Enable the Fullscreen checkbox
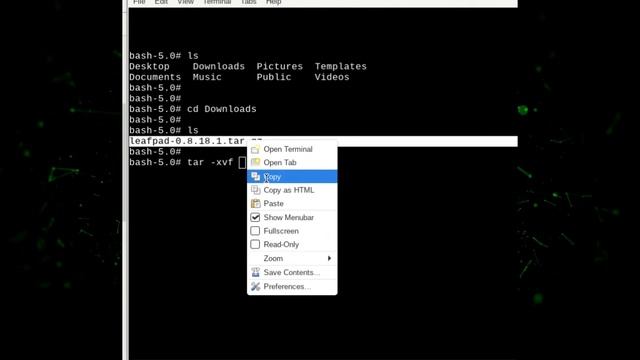640x360 pixels. [255, 231]
